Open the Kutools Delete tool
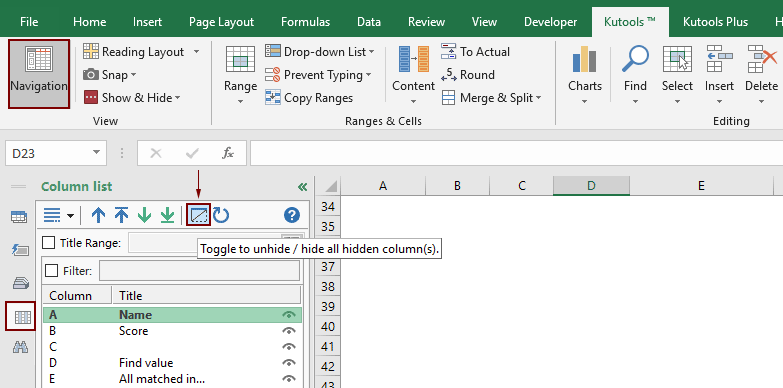Screen dimensions: 783x388 pyautogui.click(x=761, y=74)
